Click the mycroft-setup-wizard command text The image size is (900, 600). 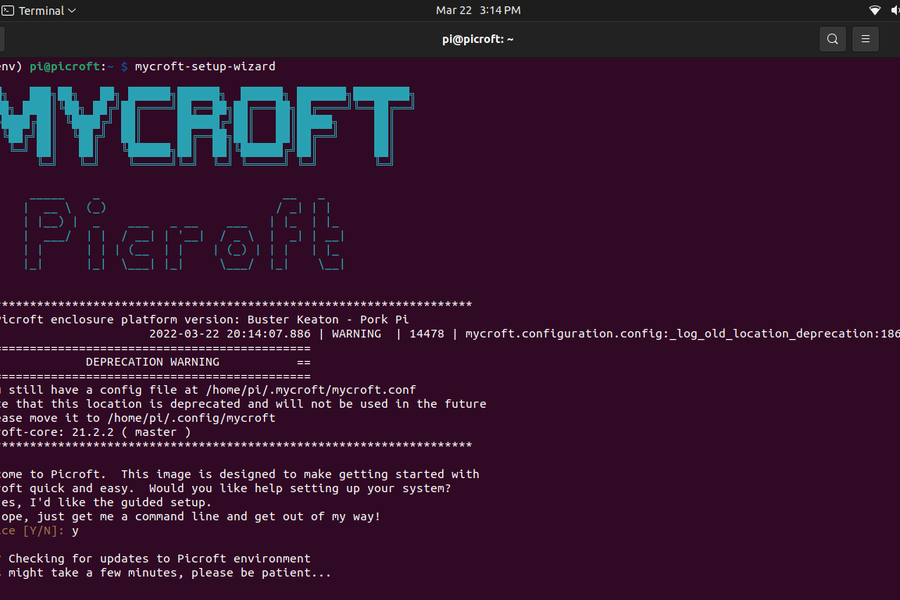(205, 67)
